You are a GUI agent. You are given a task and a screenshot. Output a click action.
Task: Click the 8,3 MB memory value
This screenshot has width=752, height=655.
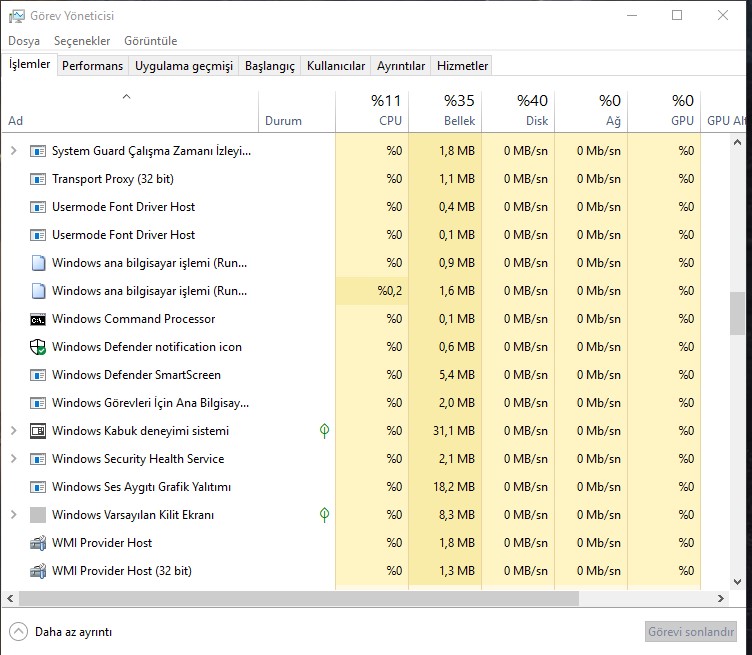[456, 515]
